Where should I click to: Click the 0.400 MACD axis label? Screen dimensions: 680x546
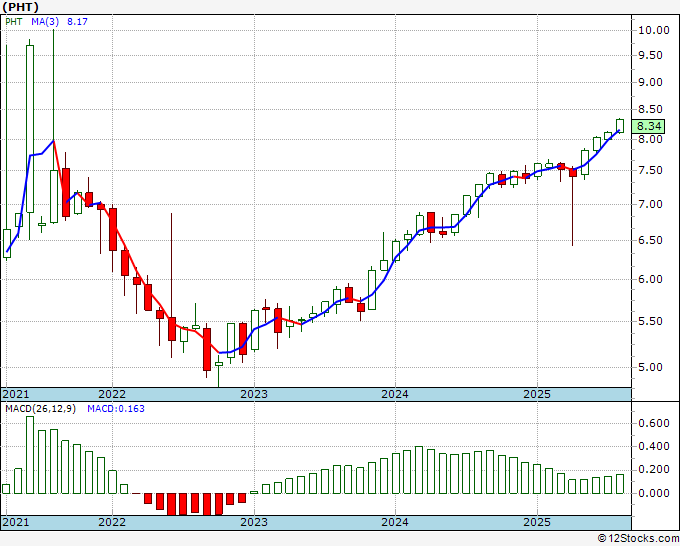pyautogui.click(x=654, y=446)
